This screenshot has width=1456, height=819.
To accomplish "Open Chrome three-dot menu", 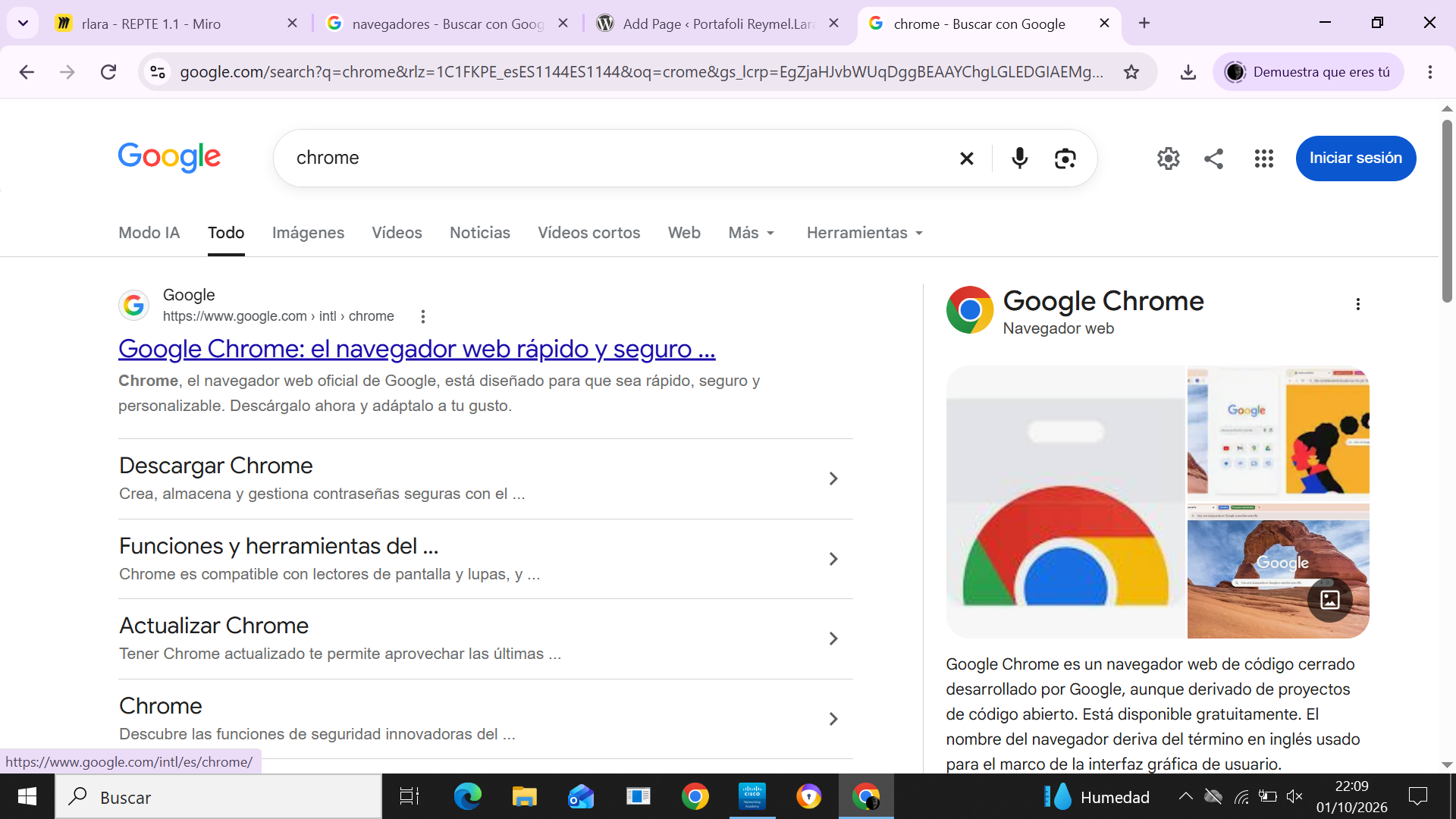I will [x=1430, y=72].
